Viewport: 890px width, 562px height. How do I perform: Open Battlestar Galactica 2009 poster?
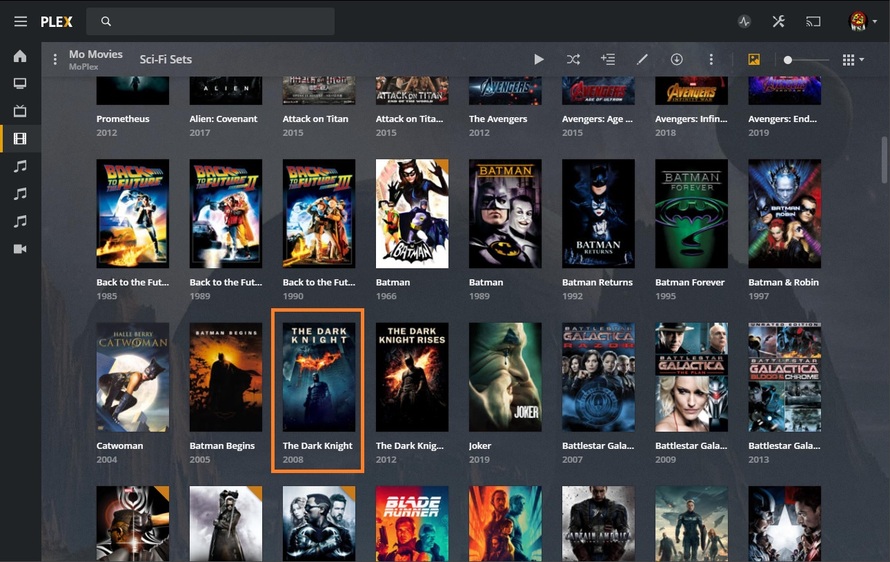pos(691,377)
